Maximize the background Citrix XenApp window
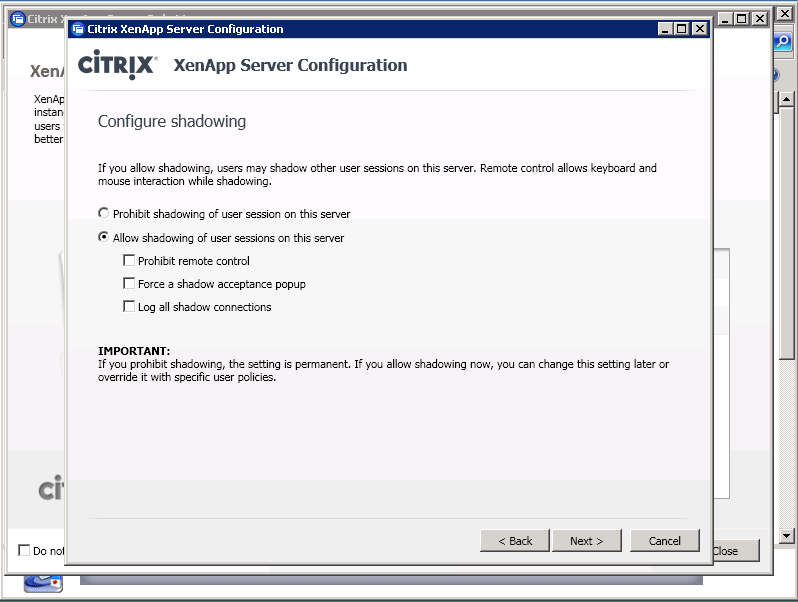The image size is (798, 602). click(x=742, y=19)
